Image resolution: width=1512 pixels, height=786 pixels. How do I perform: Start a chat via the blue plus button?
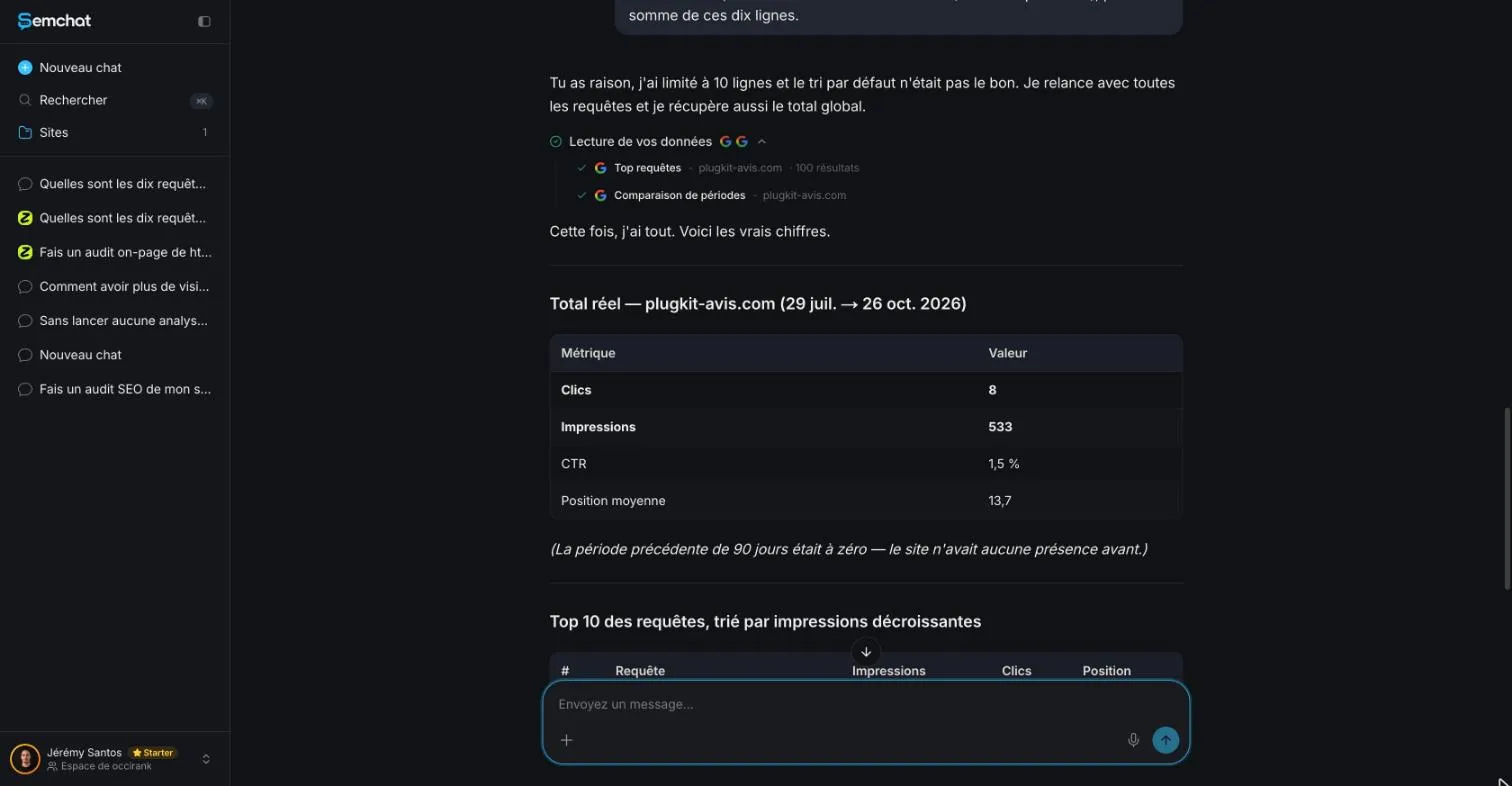(x=25, y=67)
